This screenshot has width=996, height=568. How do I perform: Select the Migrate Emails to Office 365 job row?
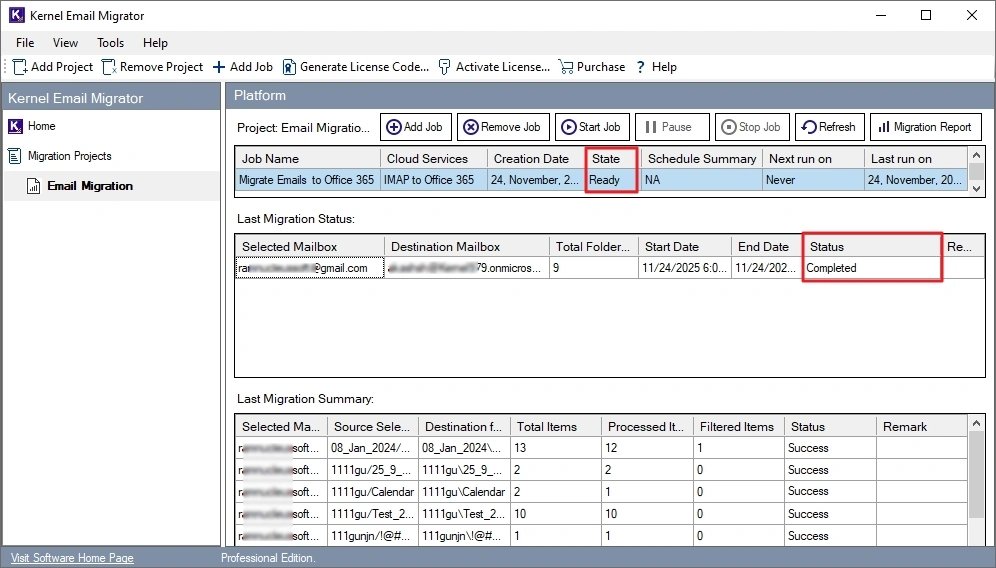308,180
